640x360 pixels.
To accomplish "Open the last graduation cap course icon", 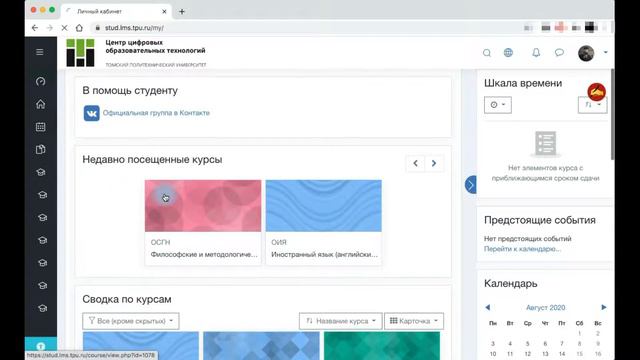I will tap(42, 308).
